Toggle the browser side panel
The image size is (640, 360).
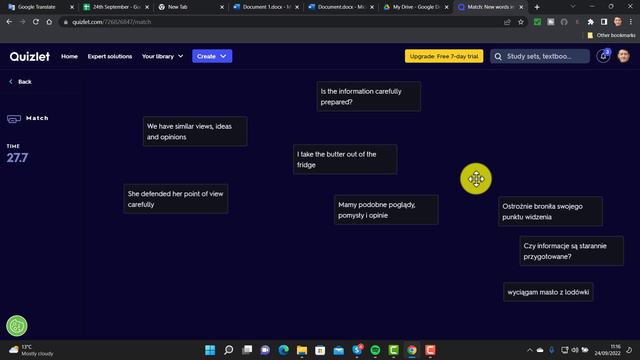[604, 22]
